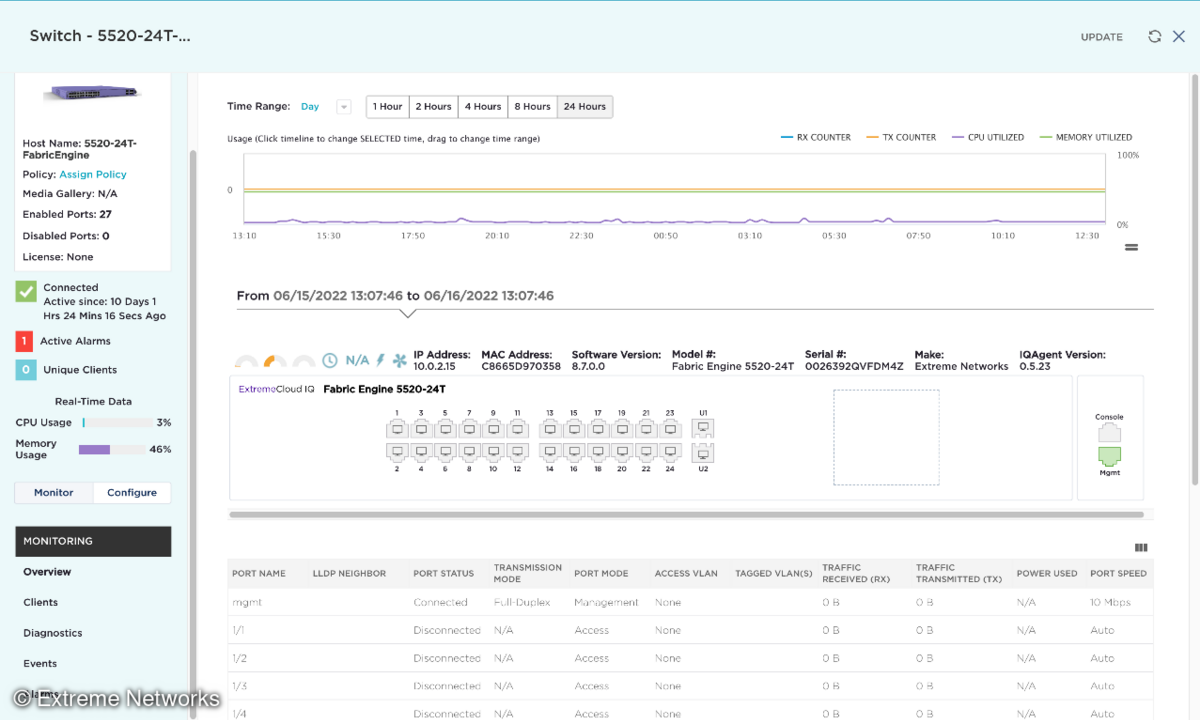Open the usage chart hamburger menu icon
The image size is (1200, 720).
point(1131,247)
